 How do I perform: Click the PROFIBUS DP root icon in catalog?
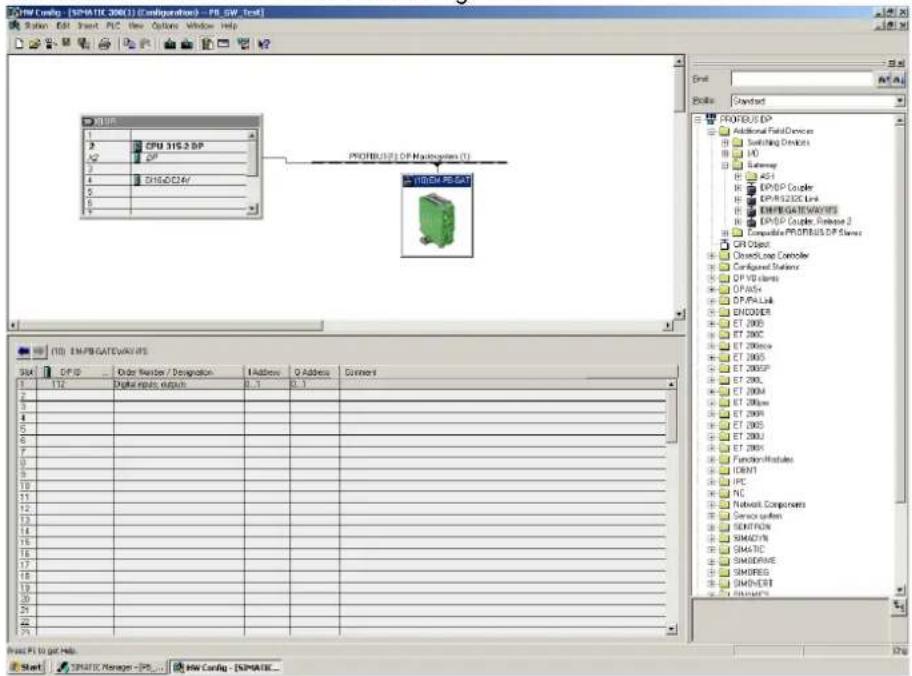(x=711, y=119)
